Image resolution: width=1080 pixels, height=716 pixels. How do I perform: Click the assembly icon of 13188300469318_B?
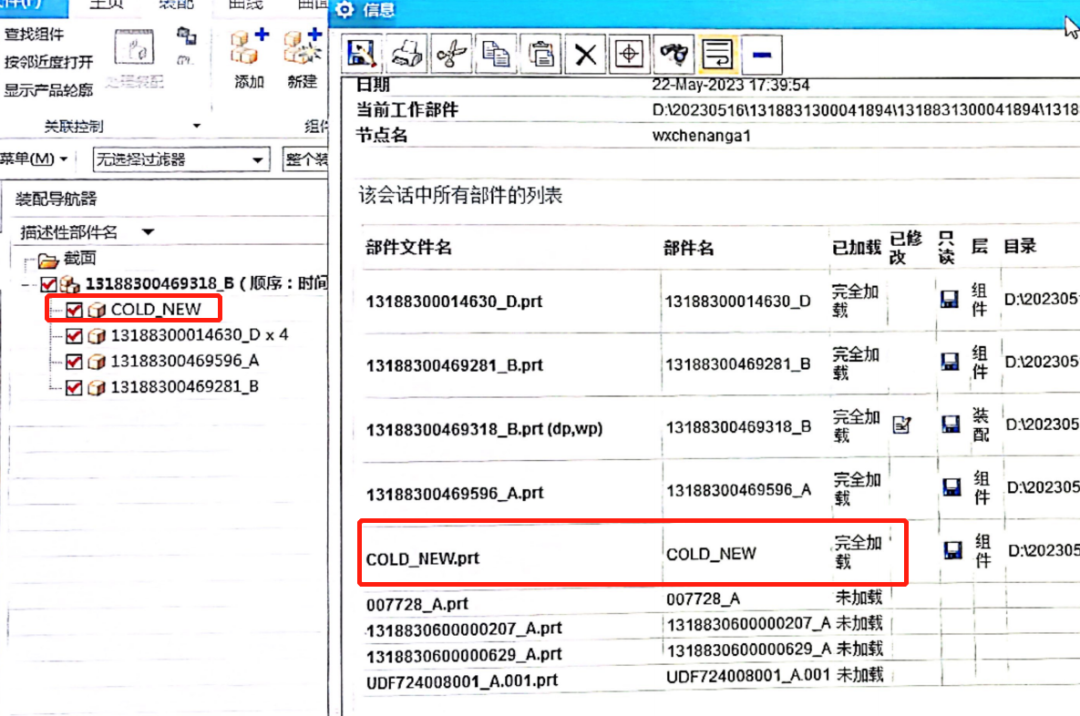click(70, 284)
